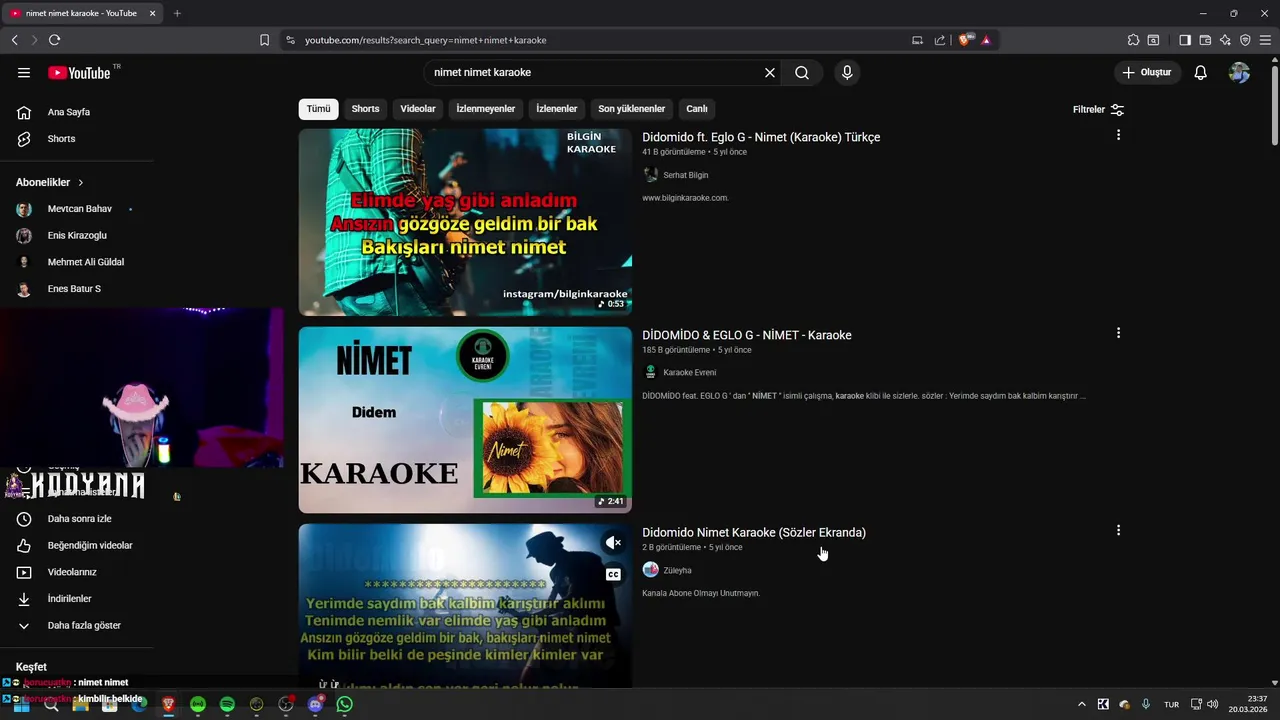1280x720 pixels.
Task: Go to the YouTube logo home link
Action: click(x=79, y=73)
